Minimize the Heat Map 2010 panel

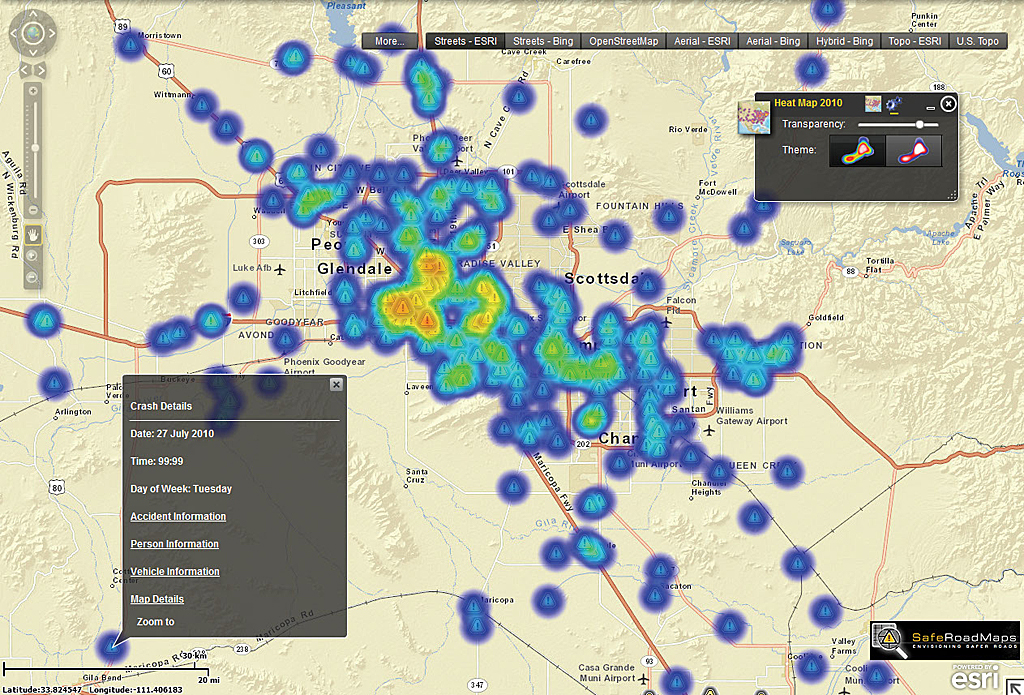click(x=931, y=108)
